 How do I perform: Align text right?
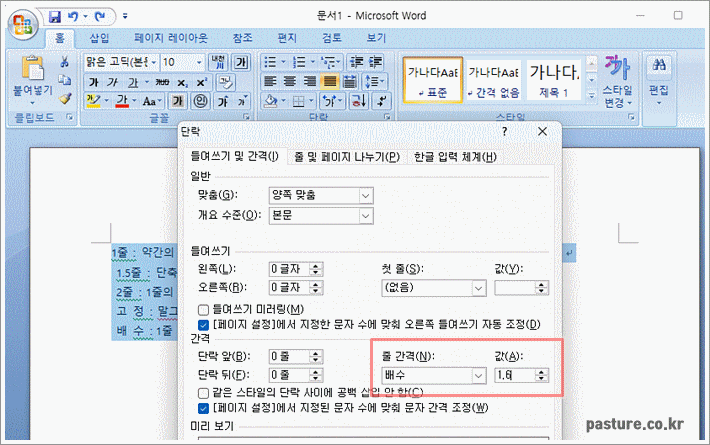[310, 81]
